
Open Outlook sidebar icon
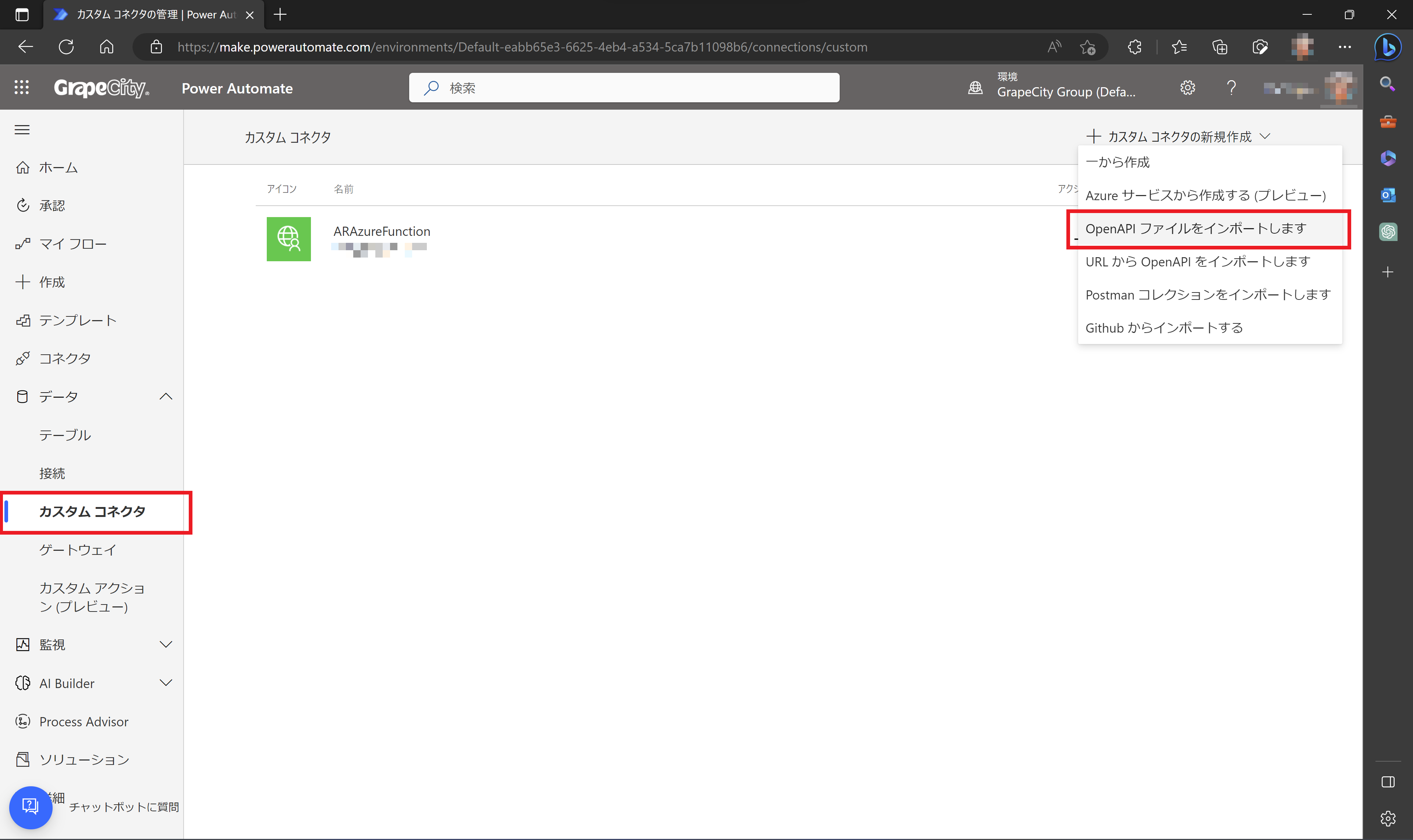[1388, 195]
